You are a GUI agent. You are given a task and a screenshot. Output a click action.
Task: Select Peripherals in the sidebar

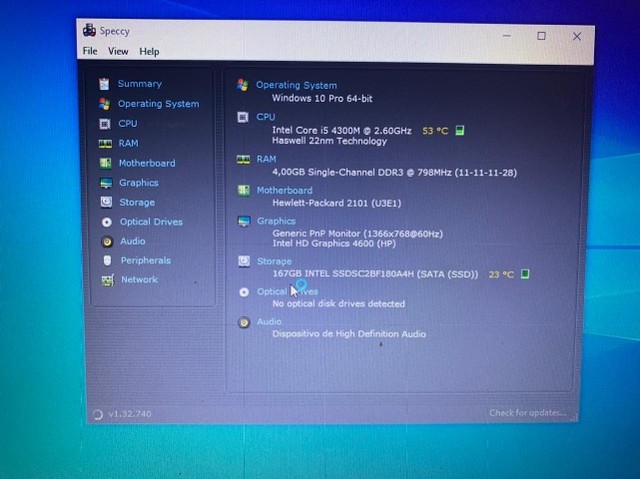[x=146, y=260]
